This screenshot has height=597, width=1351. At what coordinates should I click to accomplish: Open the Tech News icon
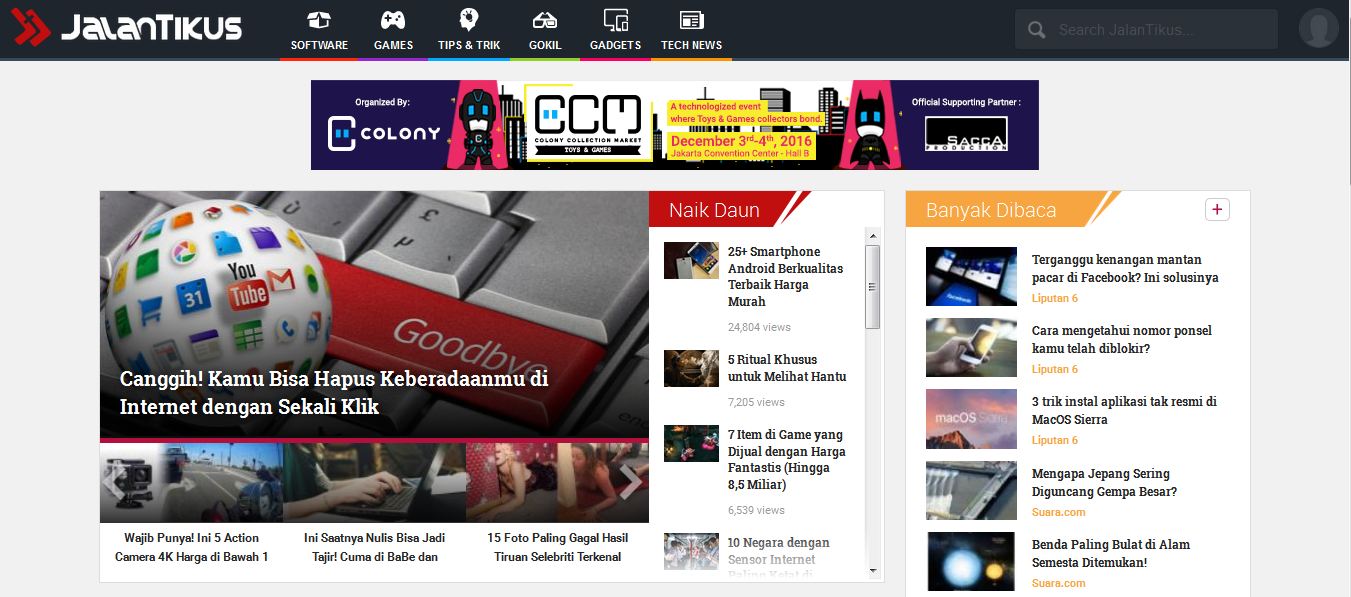(x=691, y=19)
